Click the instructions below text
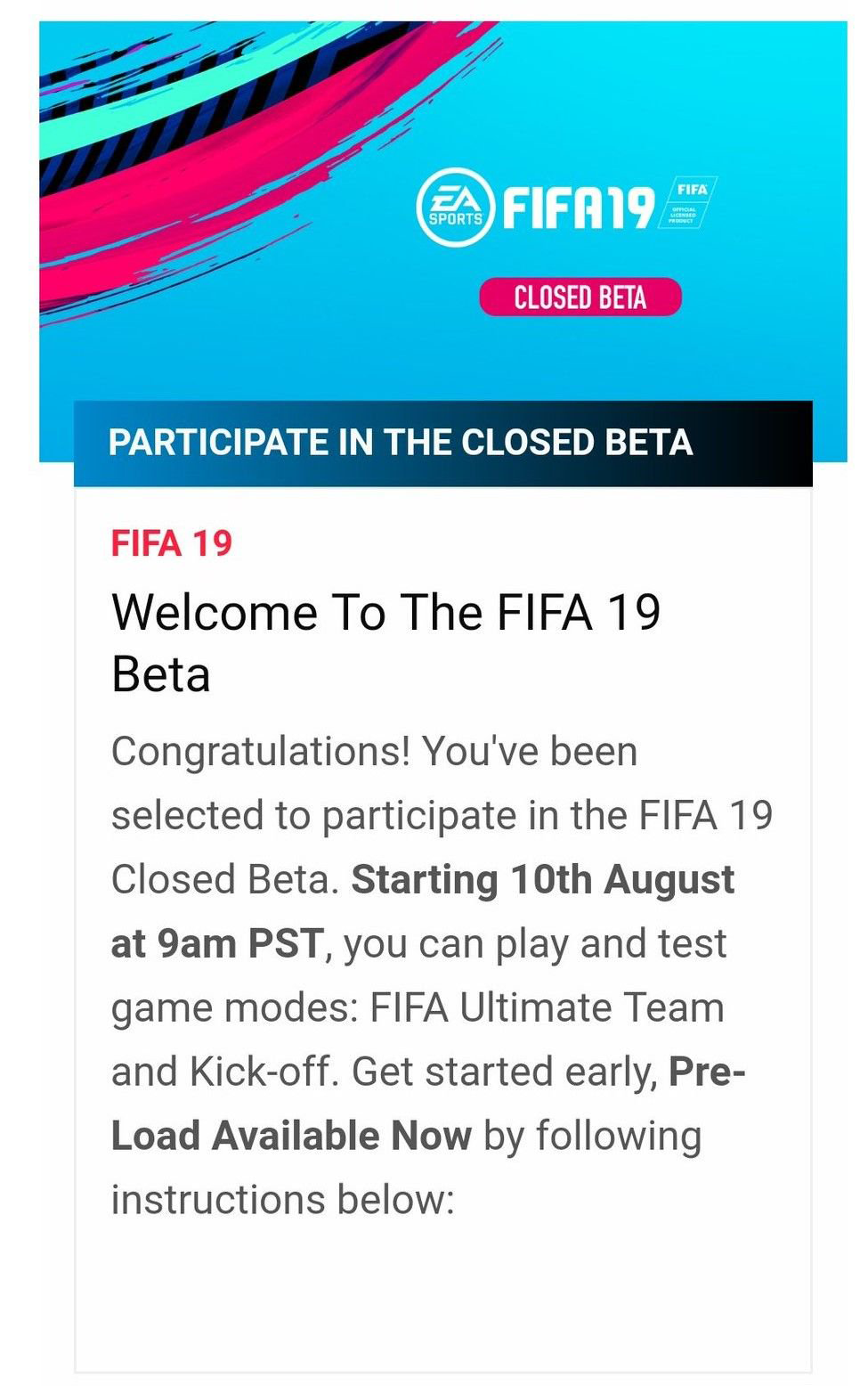868x1386 pixels. click(282, 1200)
